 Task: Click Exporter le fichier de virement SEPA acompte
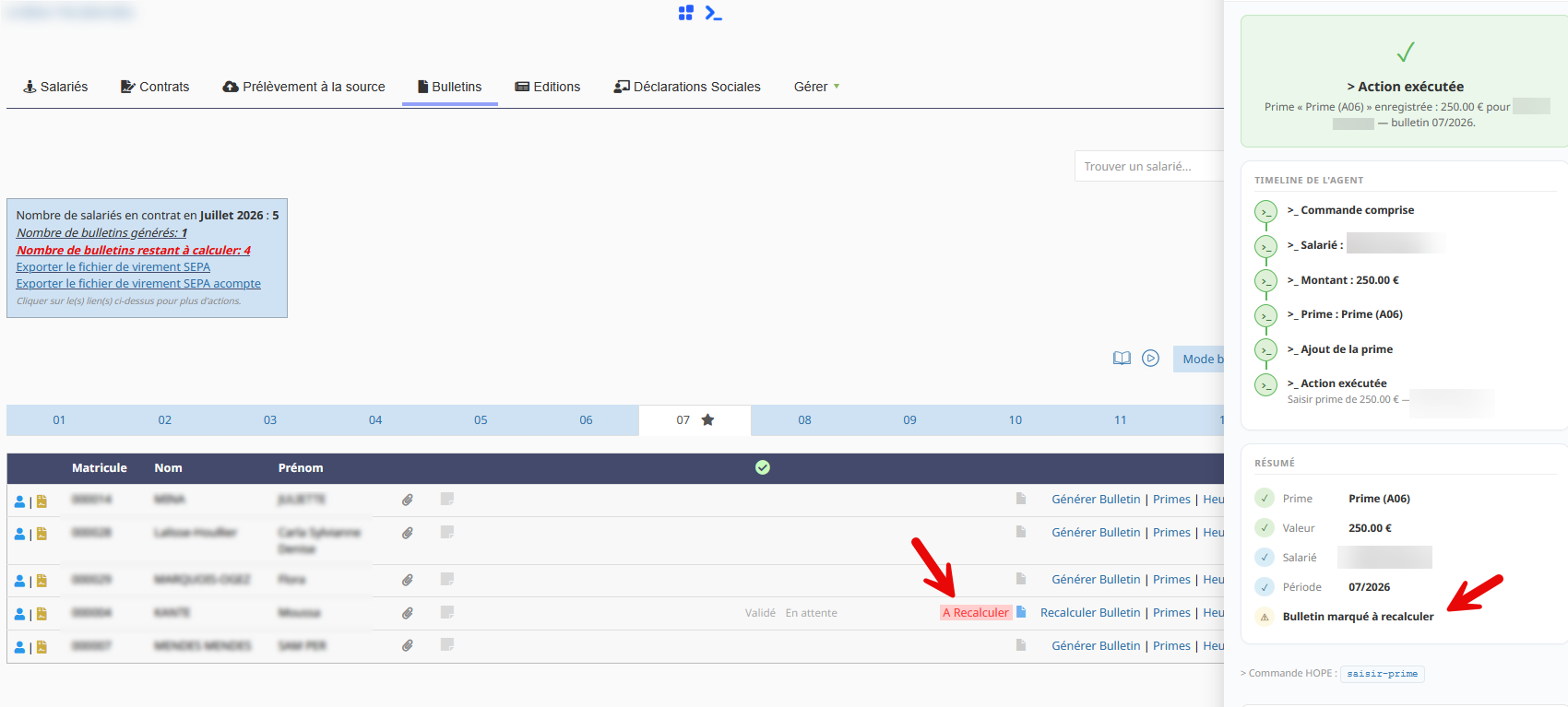click(x=138, y=283)
